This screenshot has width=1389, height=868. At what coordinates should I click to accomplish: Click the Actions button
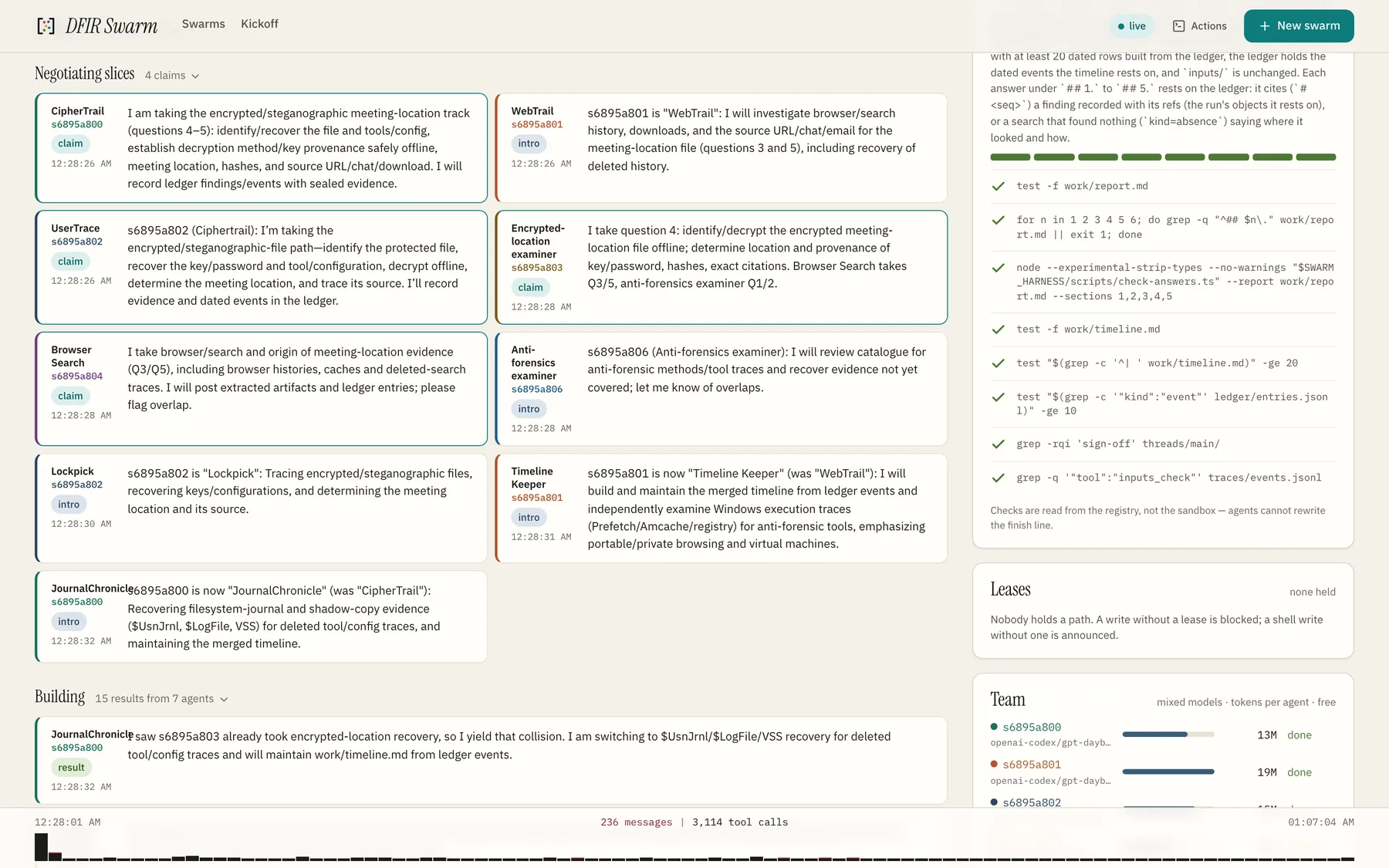pos(1200,26)
